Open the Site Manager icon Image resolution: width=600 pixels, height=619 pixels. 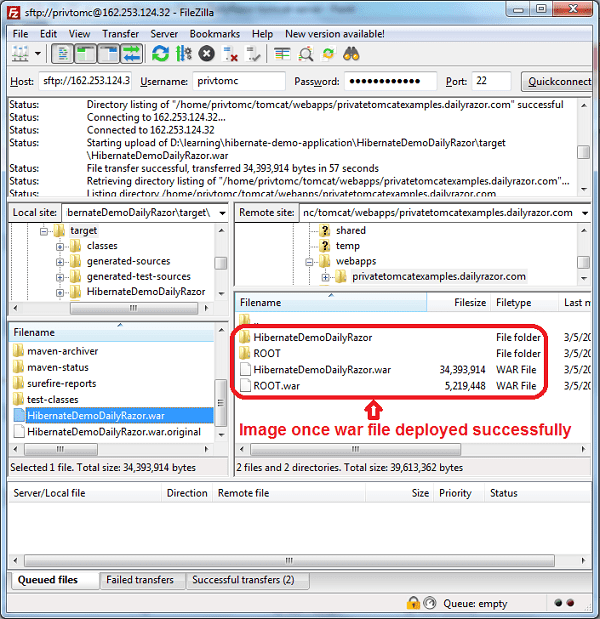(x=21, y=54)
